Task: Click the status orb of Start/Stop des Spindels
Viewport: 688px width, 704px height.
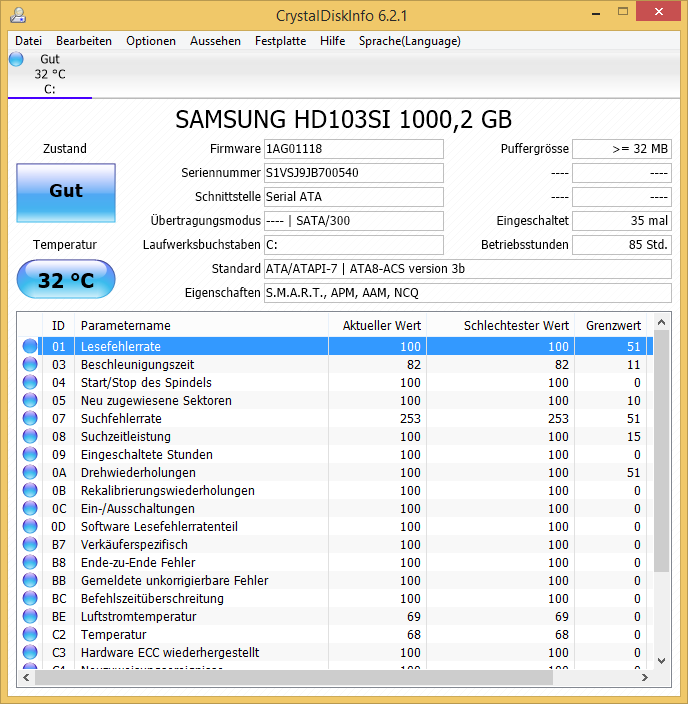Action: [30, 382]
